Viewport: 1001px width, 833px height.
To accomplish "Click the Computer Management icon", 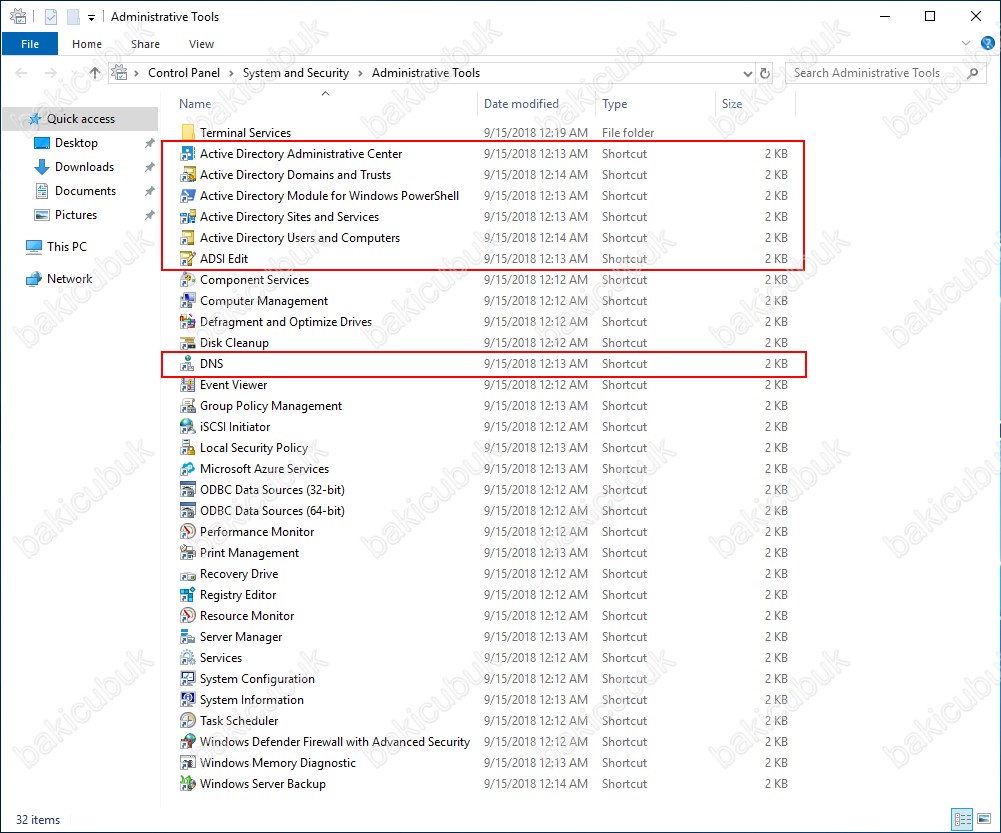I will click(187, 301).
